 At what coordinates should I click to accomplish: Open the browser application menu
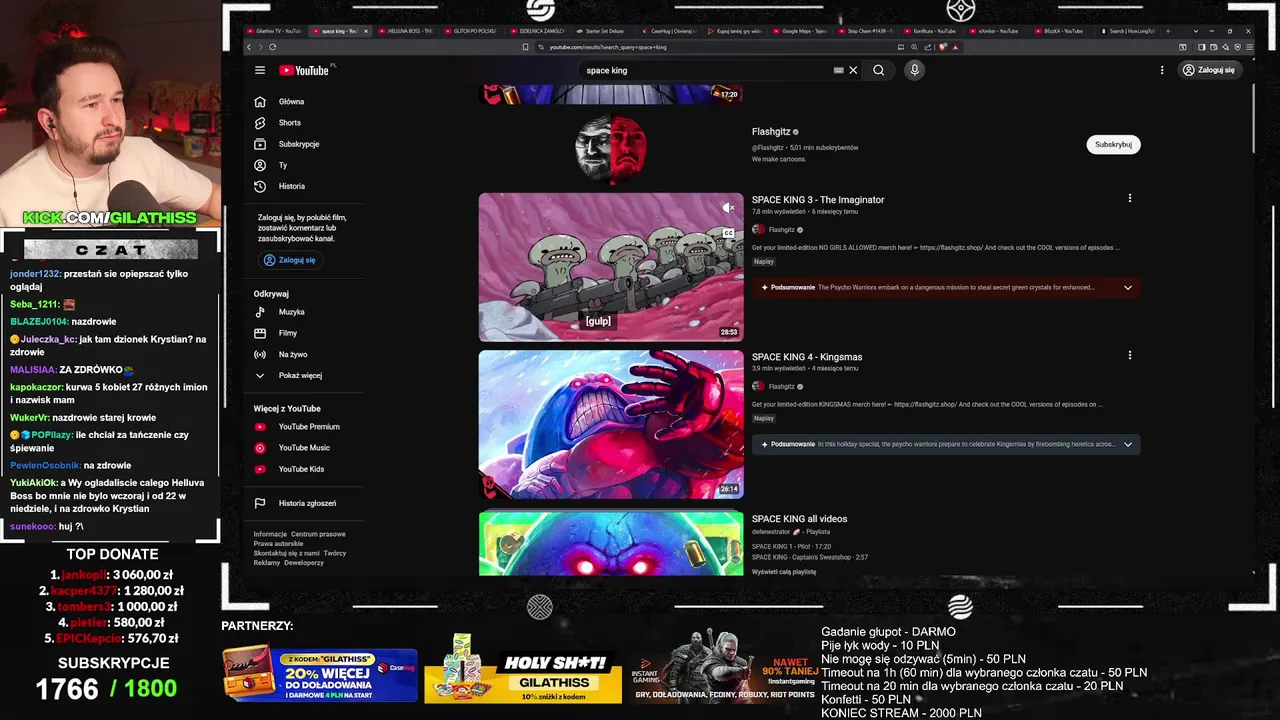pyautogui.click(x=1249, y=47)
